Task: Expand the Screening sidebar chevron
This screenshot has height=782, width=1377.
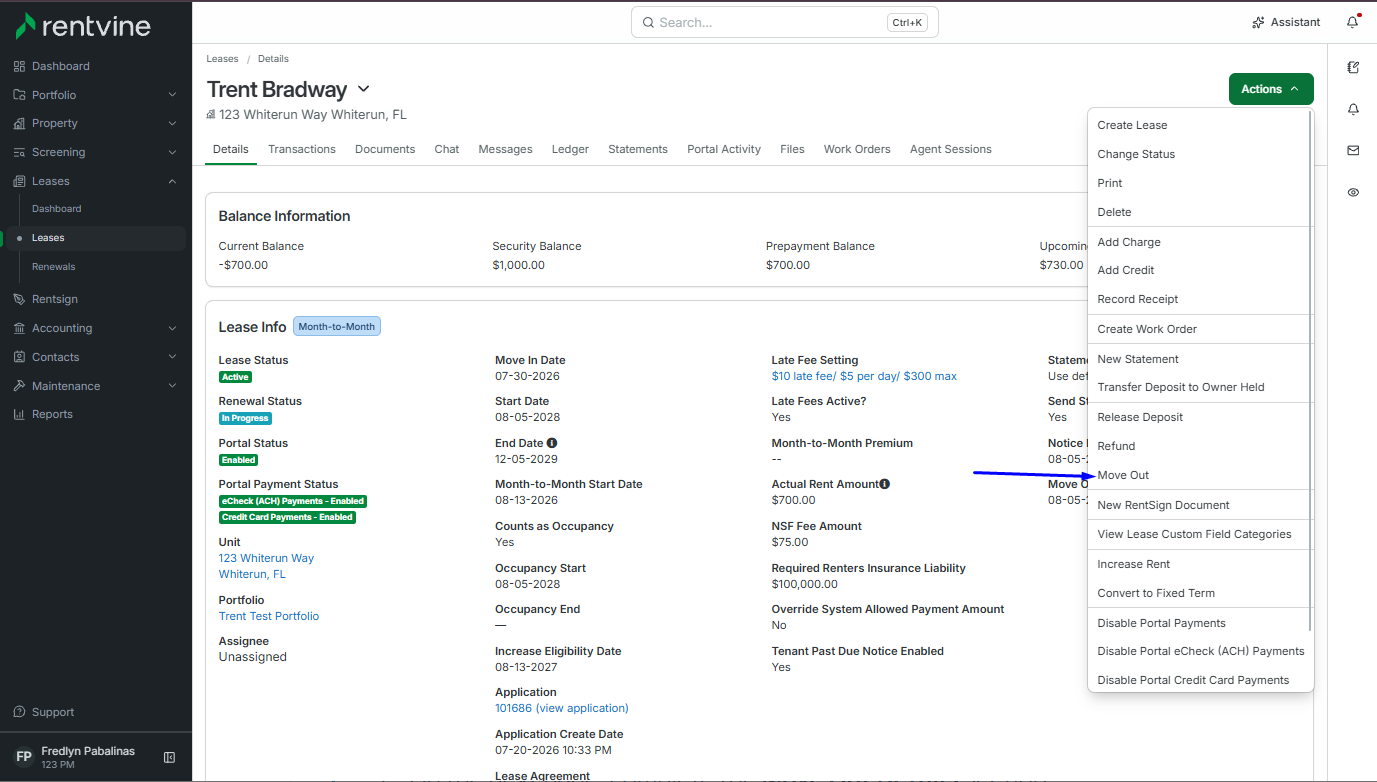Action: pos(172,152)
